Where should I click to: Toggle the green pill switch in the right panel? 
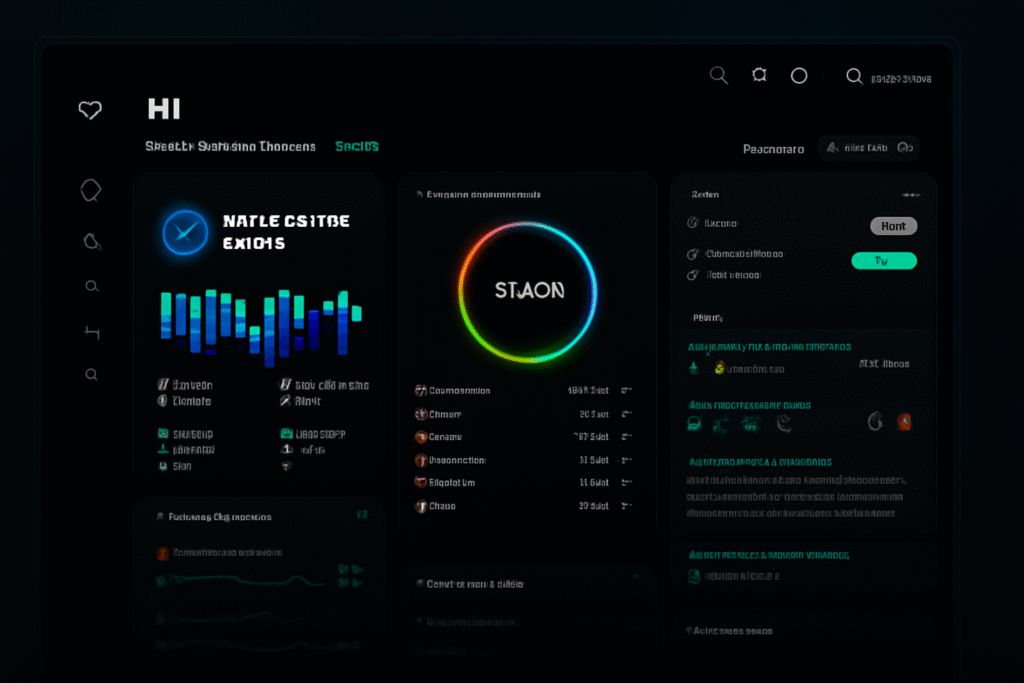coord(883,261)
